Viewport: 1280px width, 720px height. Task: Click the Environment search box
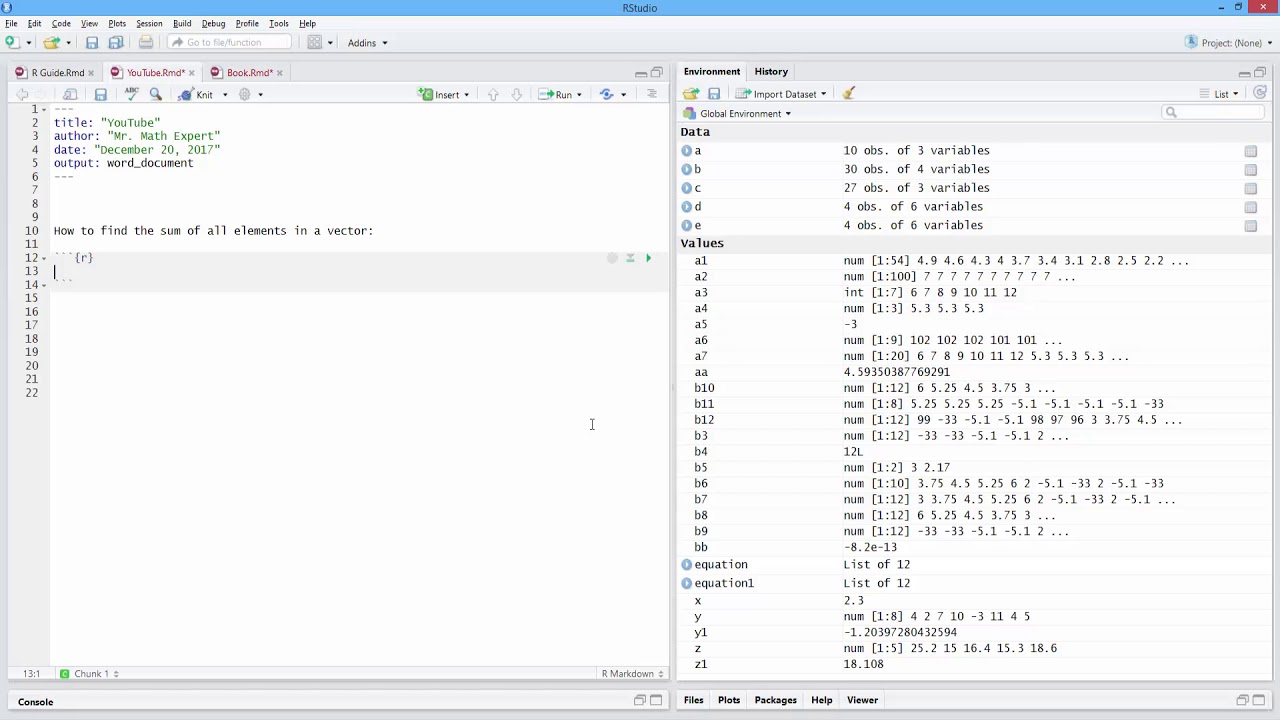click(x=1212, y=112)
